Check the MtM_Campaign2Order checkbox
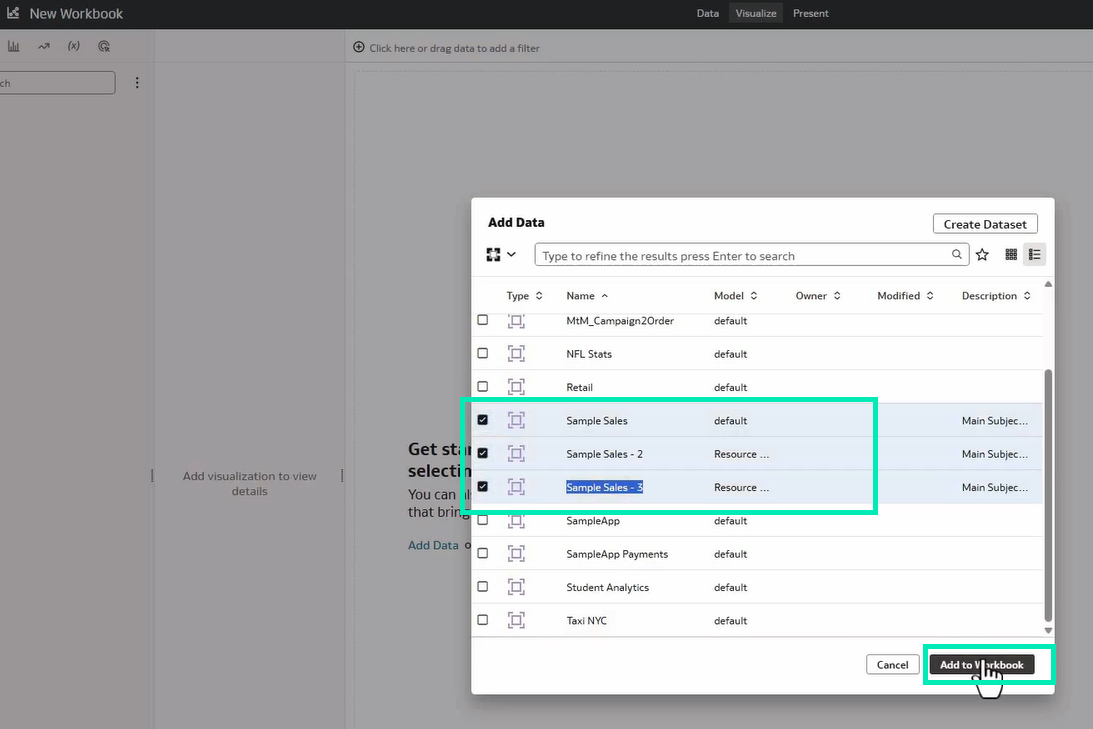This screenshot has height=729, width=1093. (482, 320)
